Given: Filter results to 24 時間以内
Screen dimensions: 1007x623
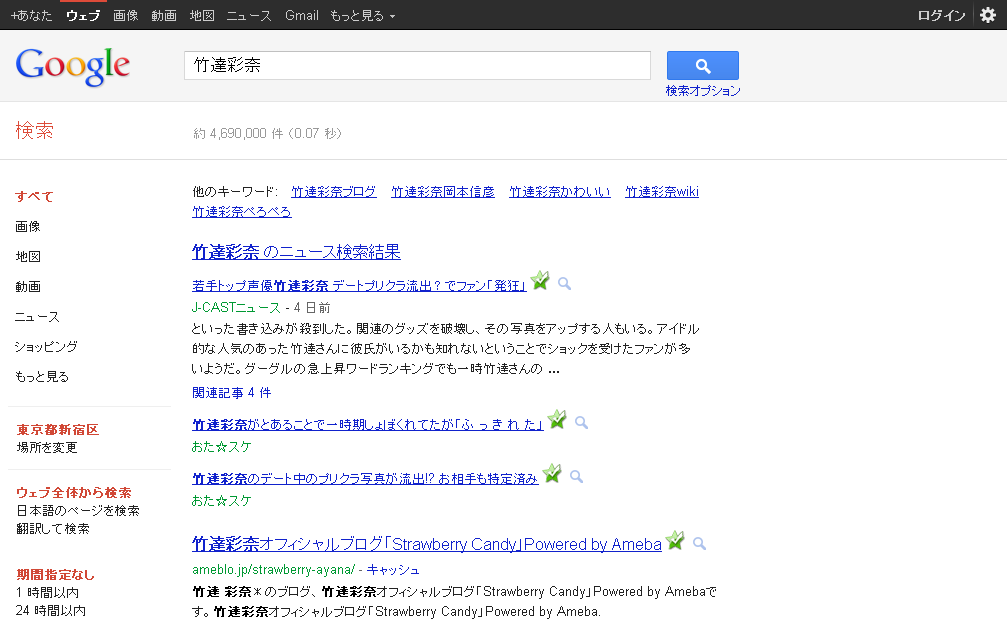Looking at the screenshot, I should click(50, 610).
